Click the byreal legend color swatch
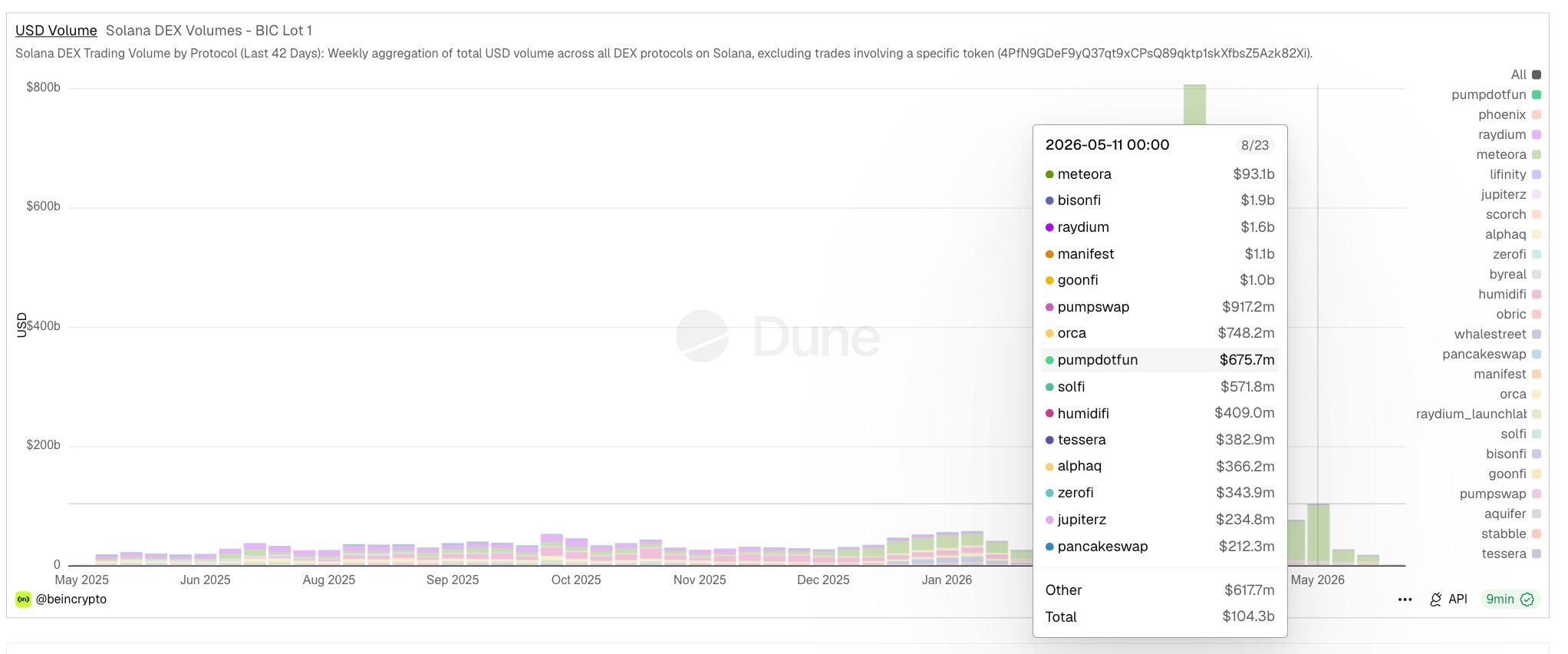The height and width of the screenshot is (654, 1568). (x=1537, y=274)
